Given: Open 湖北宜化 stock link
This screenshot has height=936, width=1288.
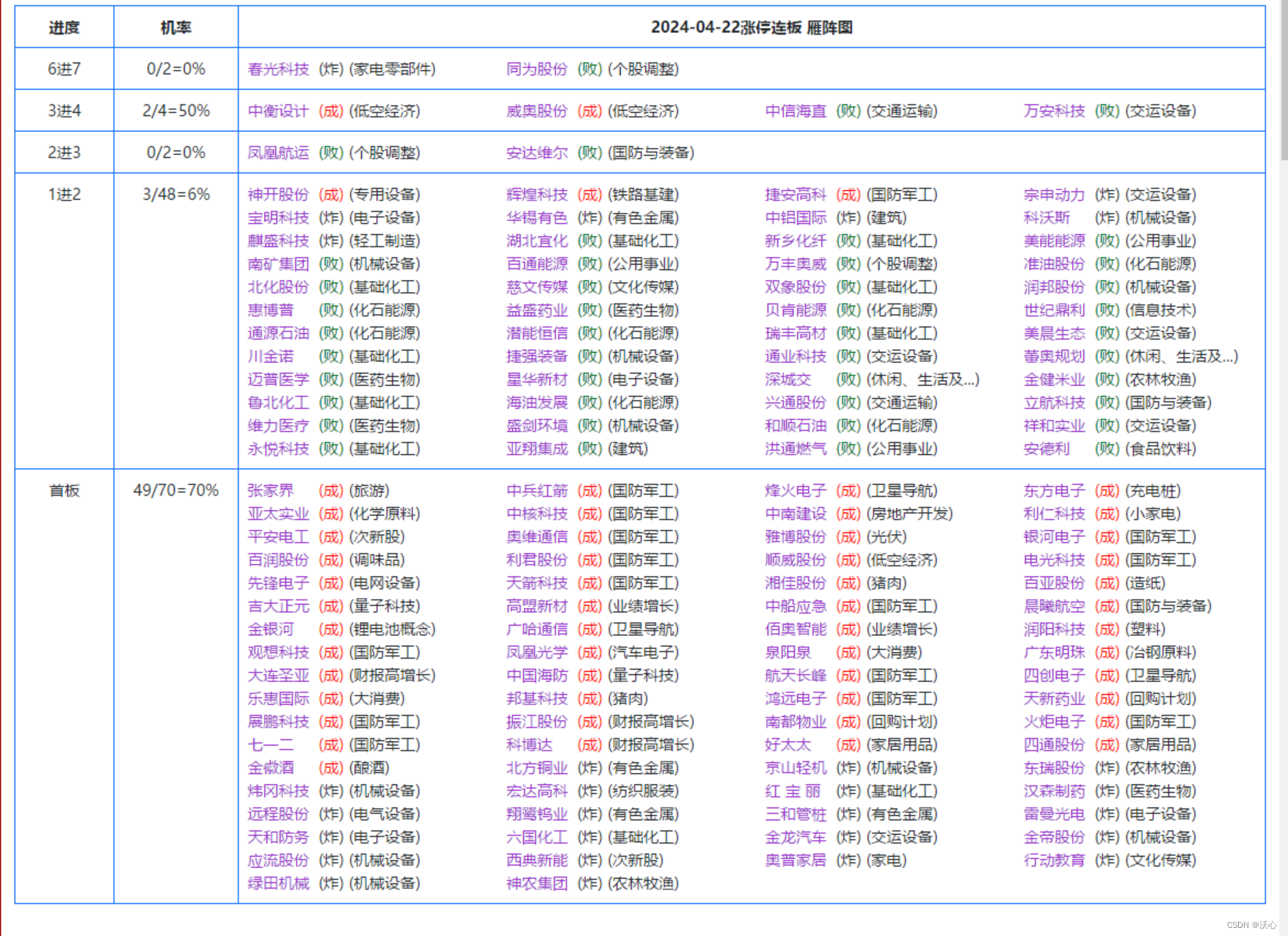Looking at the screenshot, I should click(536, 241).
